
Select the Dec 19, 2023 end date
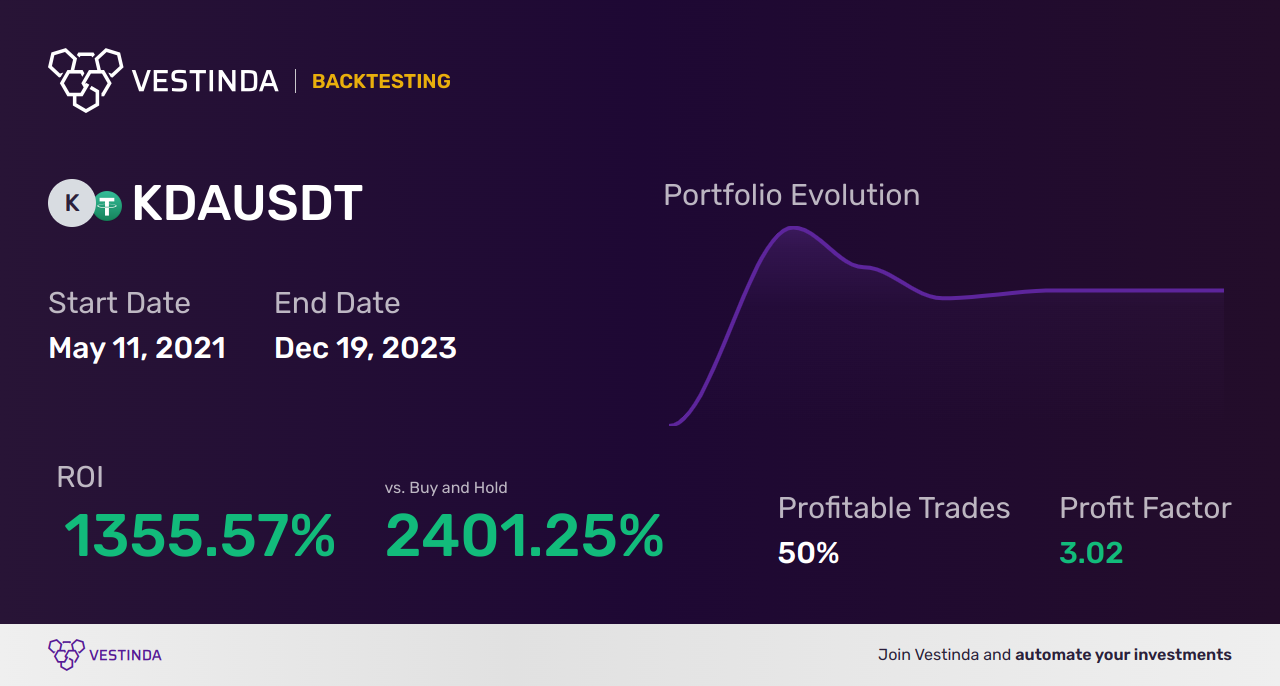[365, 348]
